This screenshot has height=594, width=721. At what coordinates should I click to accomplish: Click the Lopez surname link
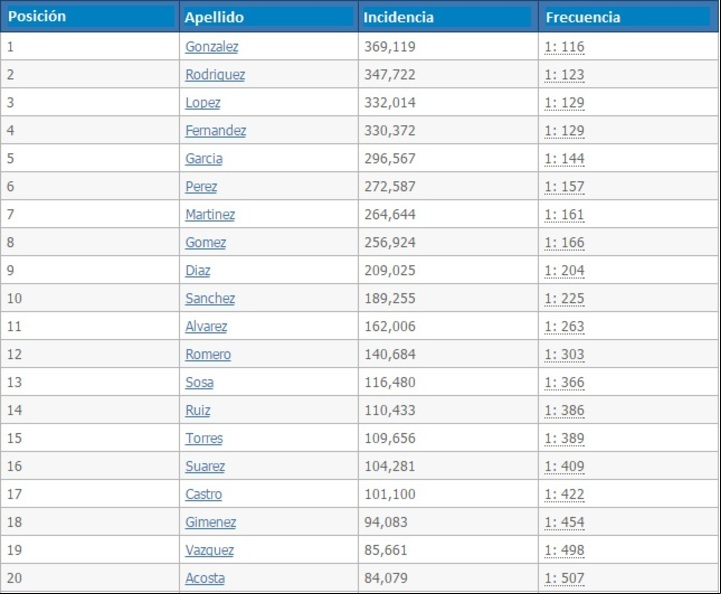coord(203,103)
